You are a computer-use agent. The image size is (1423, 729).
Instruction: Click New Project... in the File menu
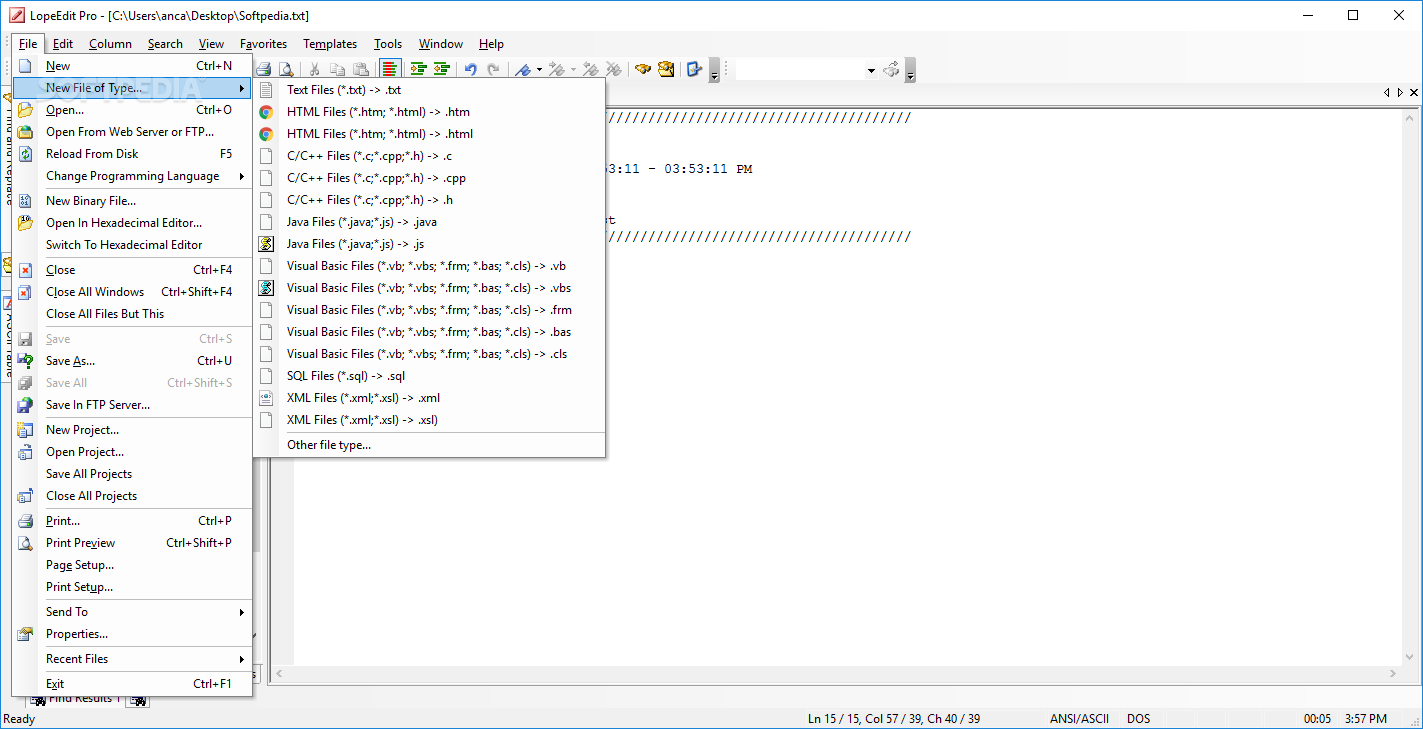tap(132, 430)
